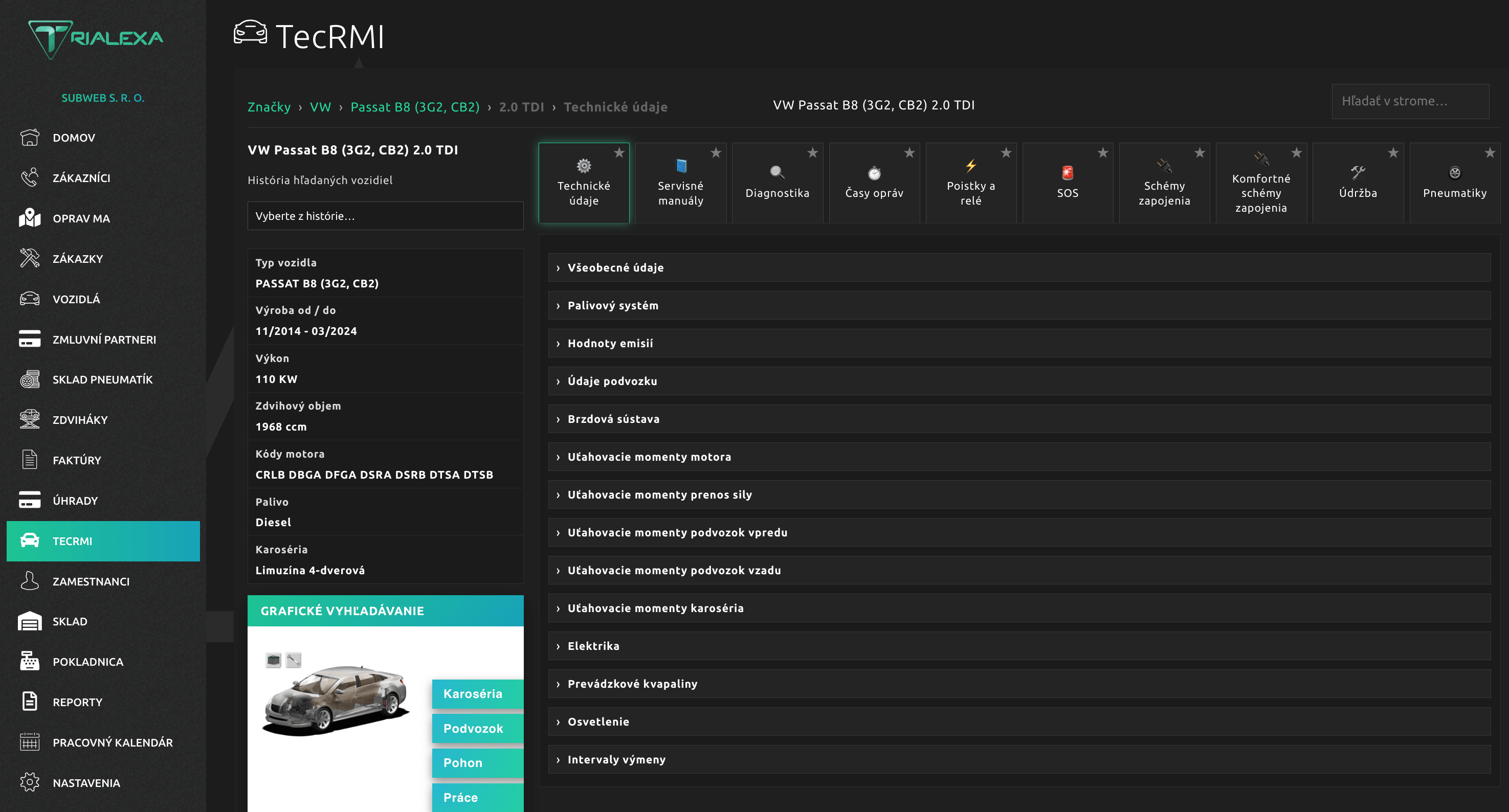
Task: Expand the Intervaly výmeny section
Action: coord(1018,759)
